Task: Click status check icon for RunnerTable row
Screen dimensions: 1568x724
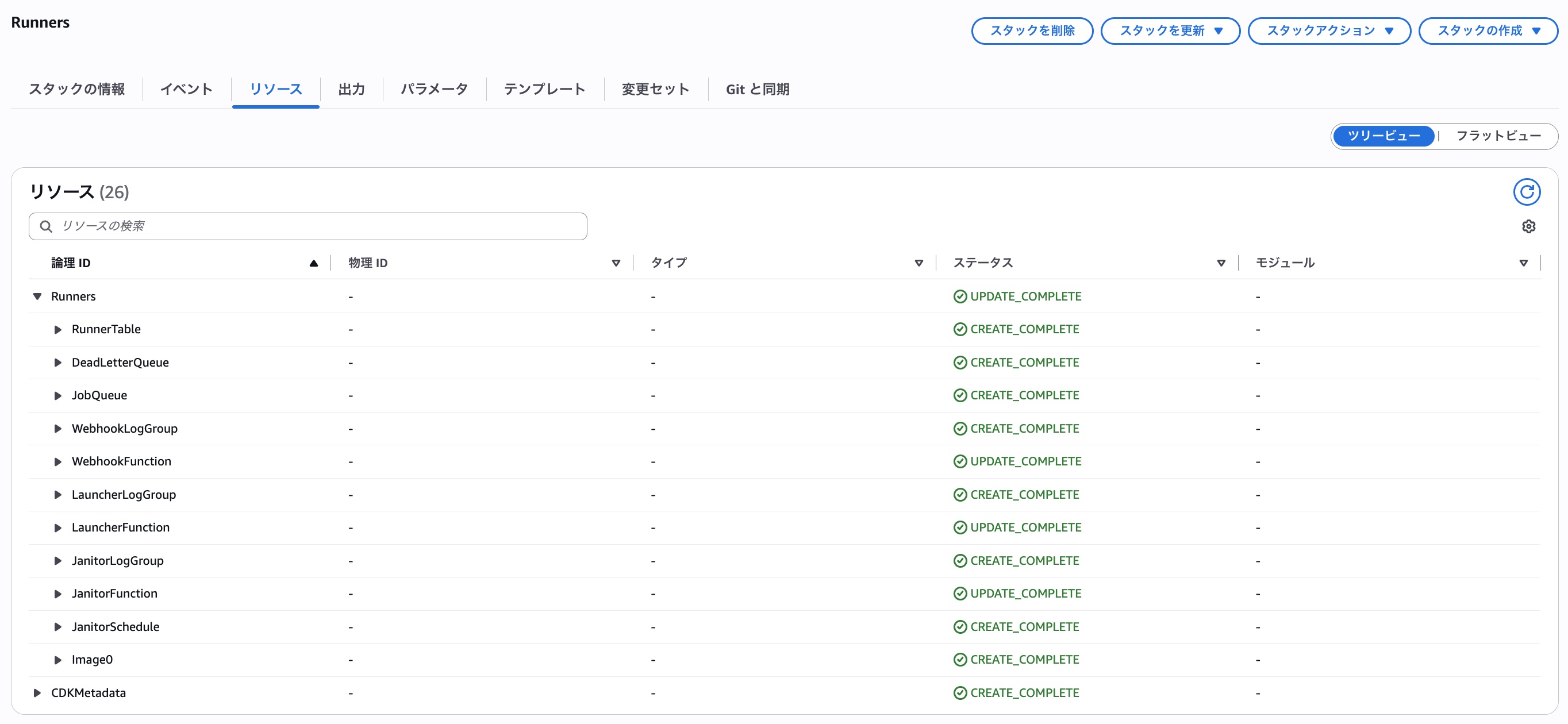Action: 960,329
